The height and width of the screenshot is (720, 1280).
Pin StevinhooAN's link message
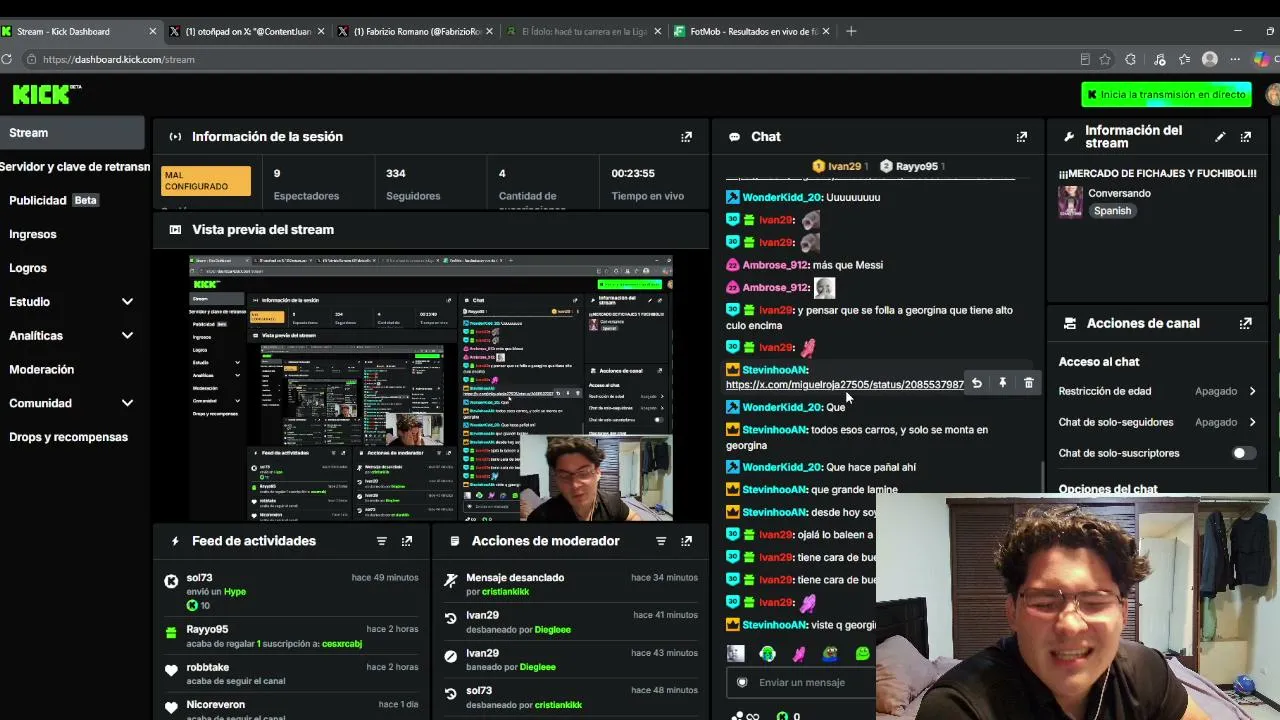pyautogui.click(x=1002, y=383)
